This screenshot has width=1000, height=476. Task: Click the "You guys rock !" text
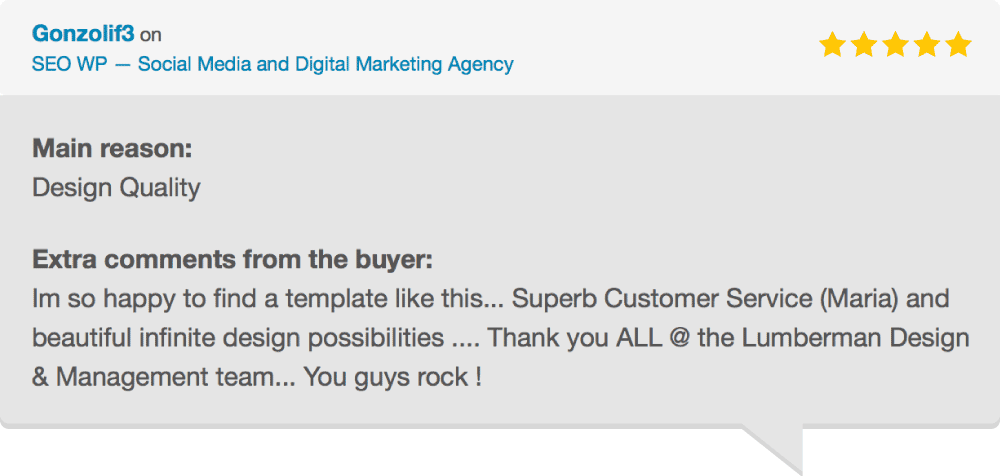click(393, 378)
